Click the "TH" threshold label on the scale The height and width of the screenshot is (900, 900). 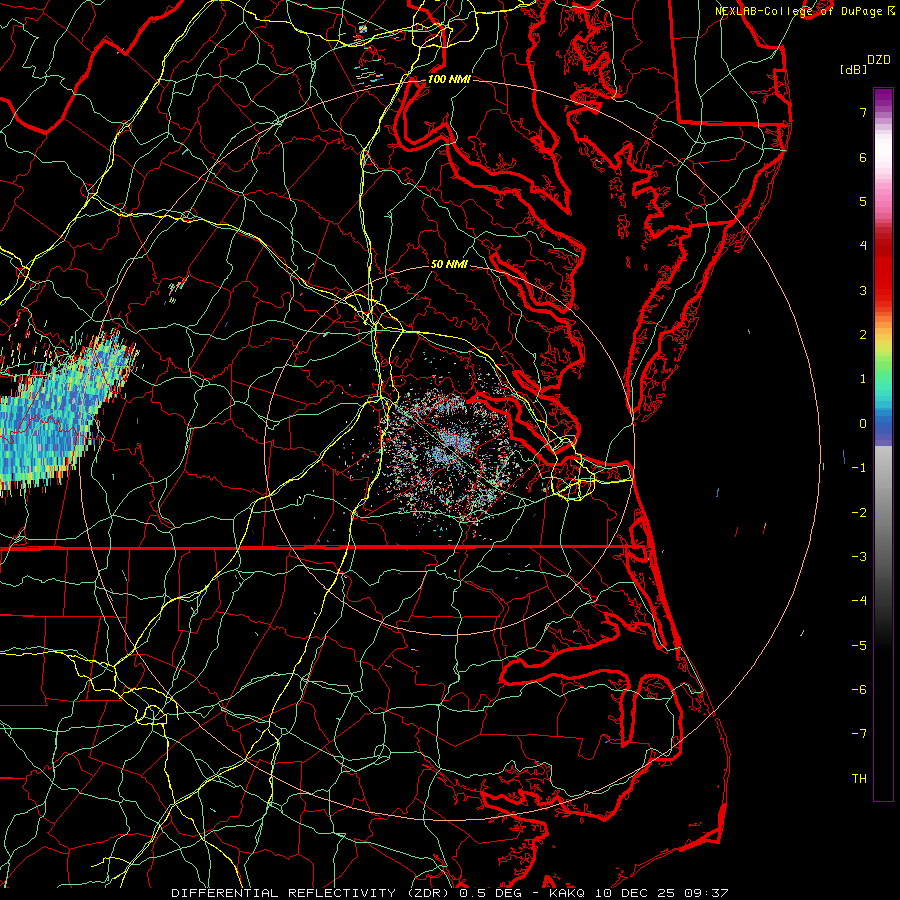click(859, 779)
